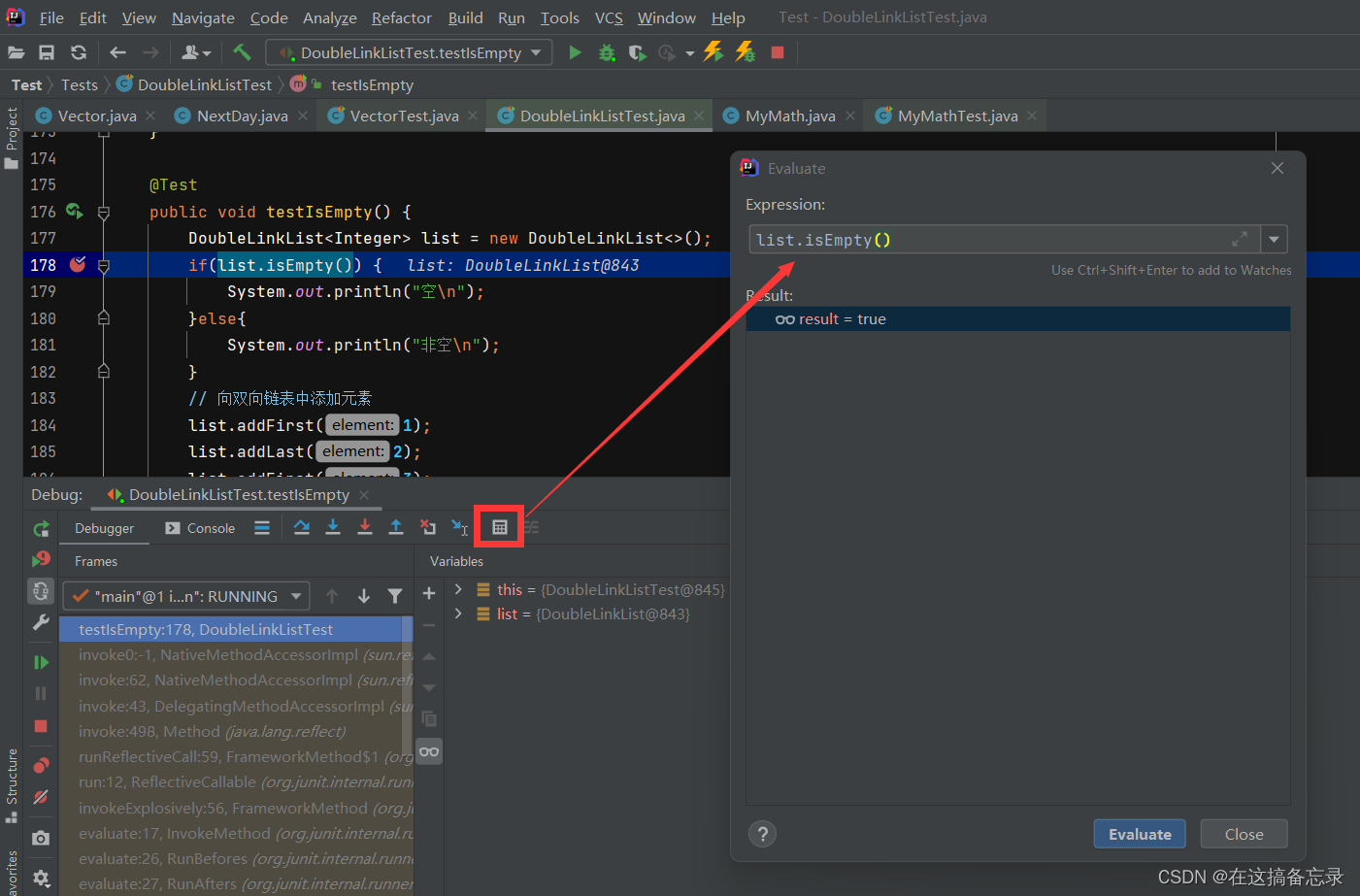This screenshot has height=896, width=1360.
Task: Select frame testIsEmpty:178
Action: (236, 629)
